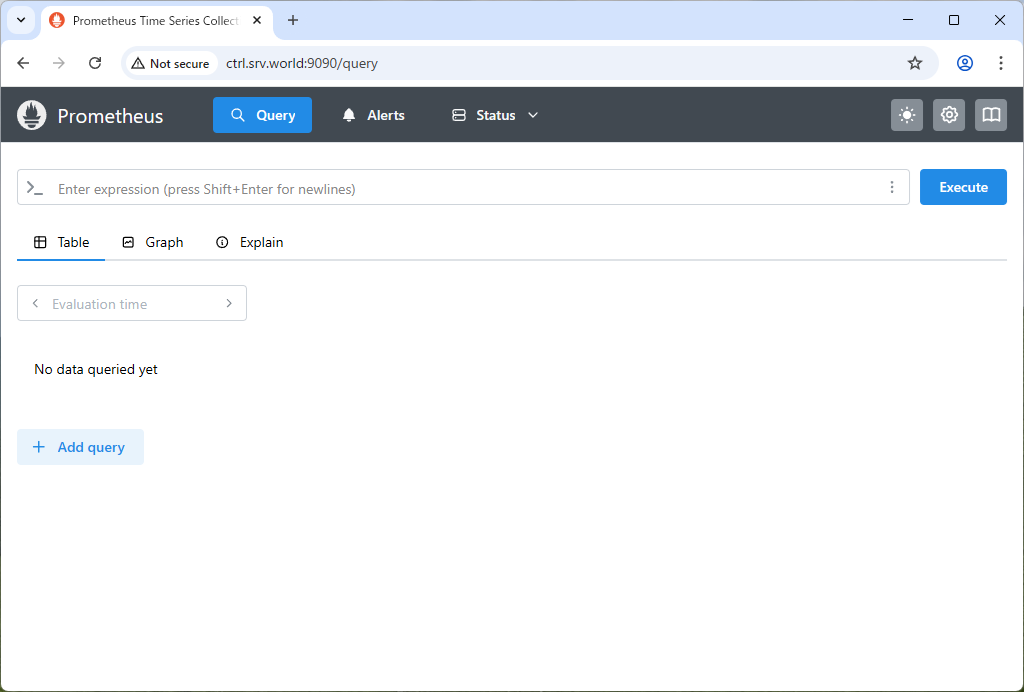Open the documentation book icon
This screenshot has width=1024, height=692.
tap(991, 115)
